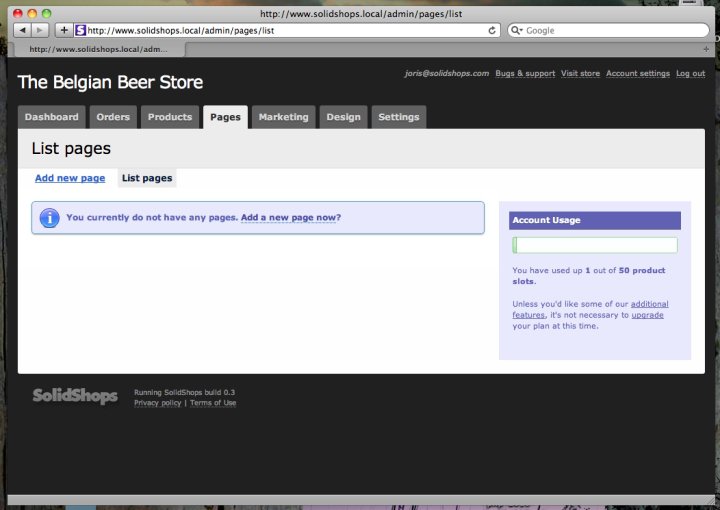720x510 pixels.
Task: Click the '50 product slots' text
Action: pyautogui.click(x=589, y=276)
